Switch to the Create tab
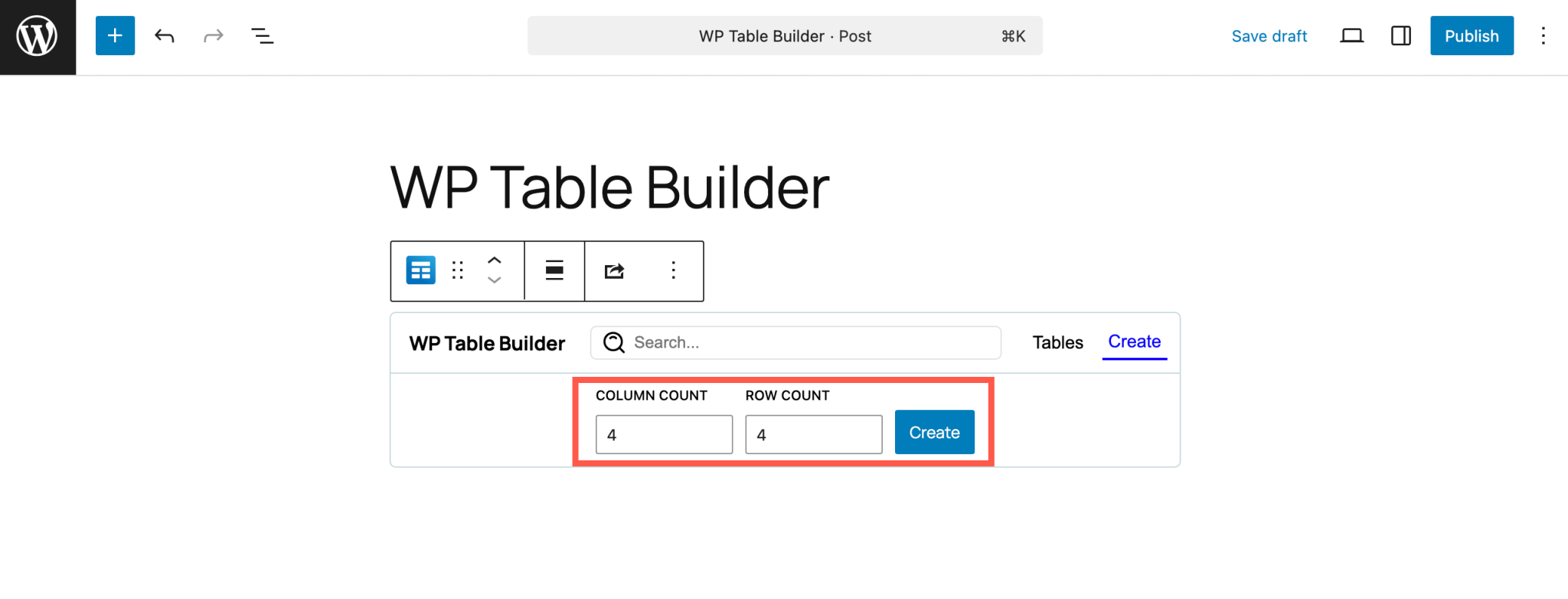1568x599 pixels. [1135, 342]
